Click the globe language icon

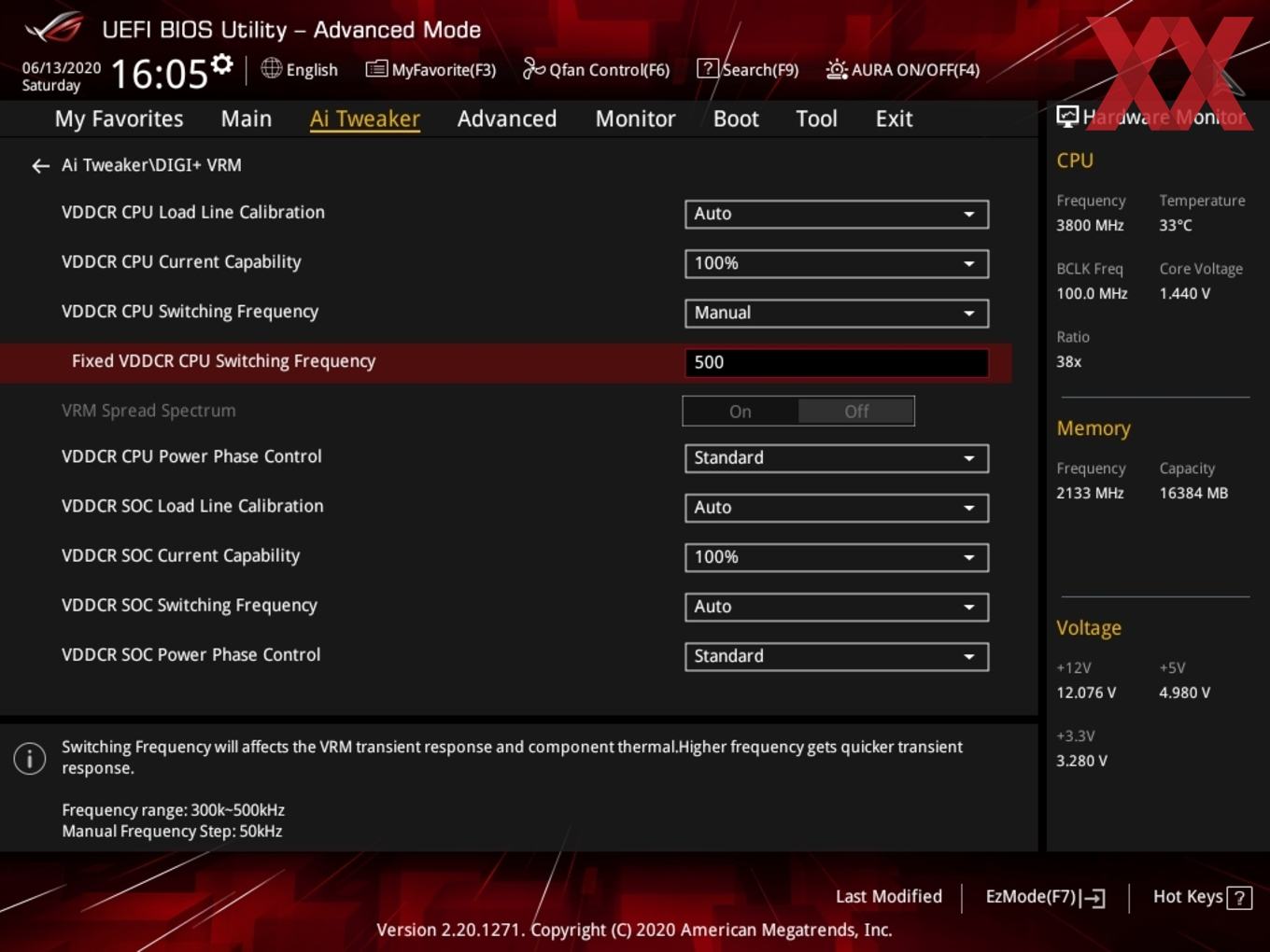click(x=272, y=68)
